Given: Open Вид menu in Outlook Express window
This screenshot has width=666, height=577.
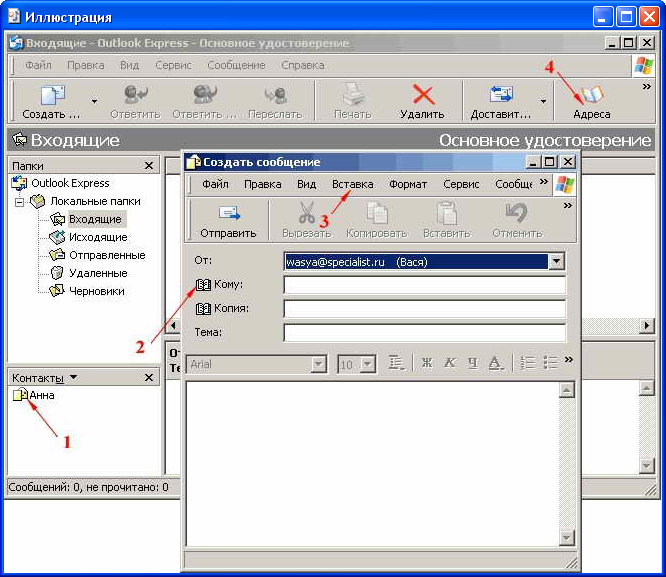Looking at the screenshot, I should [130, 65].
